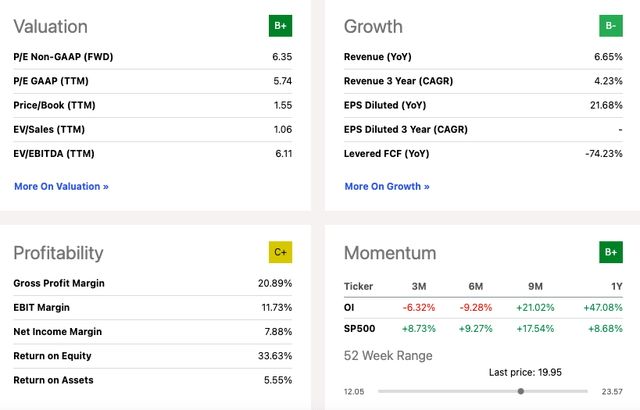
Task: Click the Growth B- grade badge
Action: [611, 26]
